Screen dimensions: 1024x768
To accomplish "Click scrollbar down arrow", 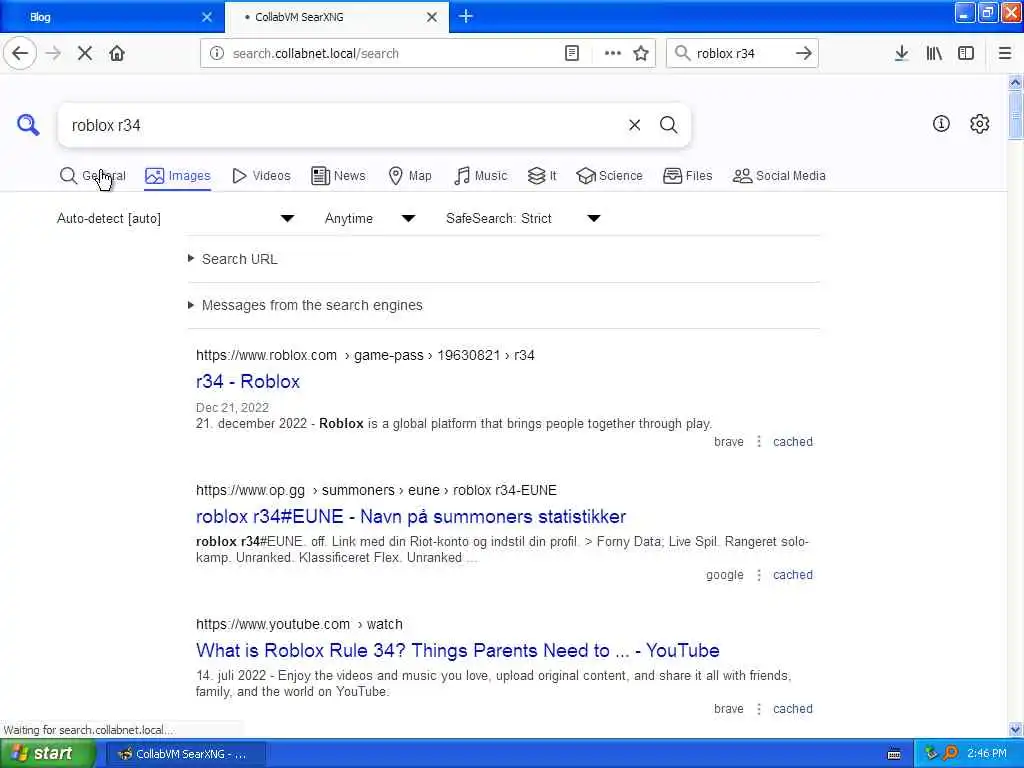I will point(1016,729).
